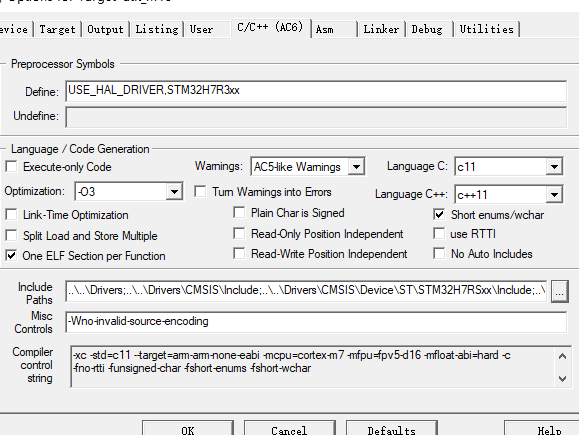Enable the use RTTI checkbox
This screenshot has width=579, height=435.
coord(439,233)
